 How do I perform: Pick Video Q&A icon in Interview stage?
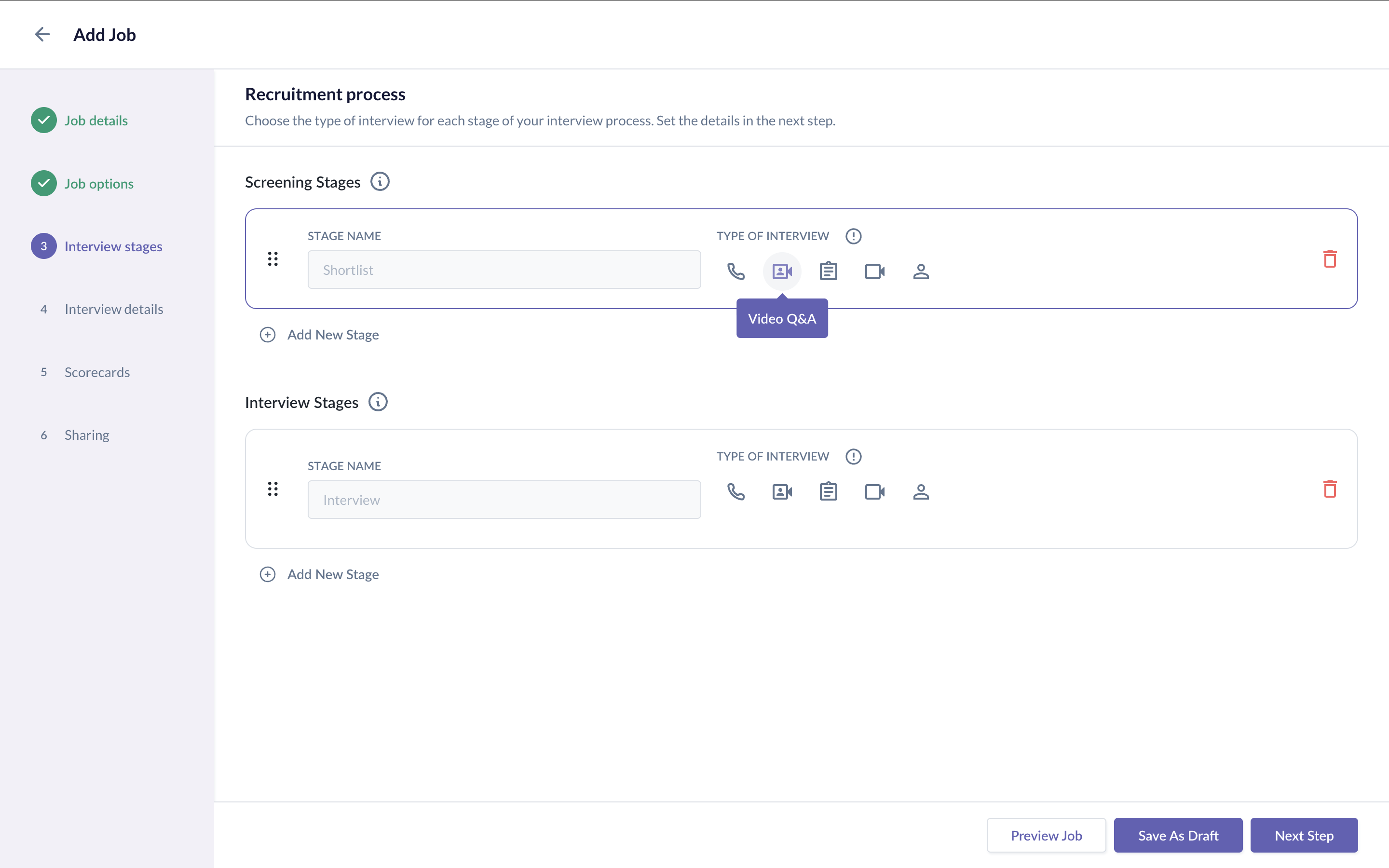(x=782, y=492)
